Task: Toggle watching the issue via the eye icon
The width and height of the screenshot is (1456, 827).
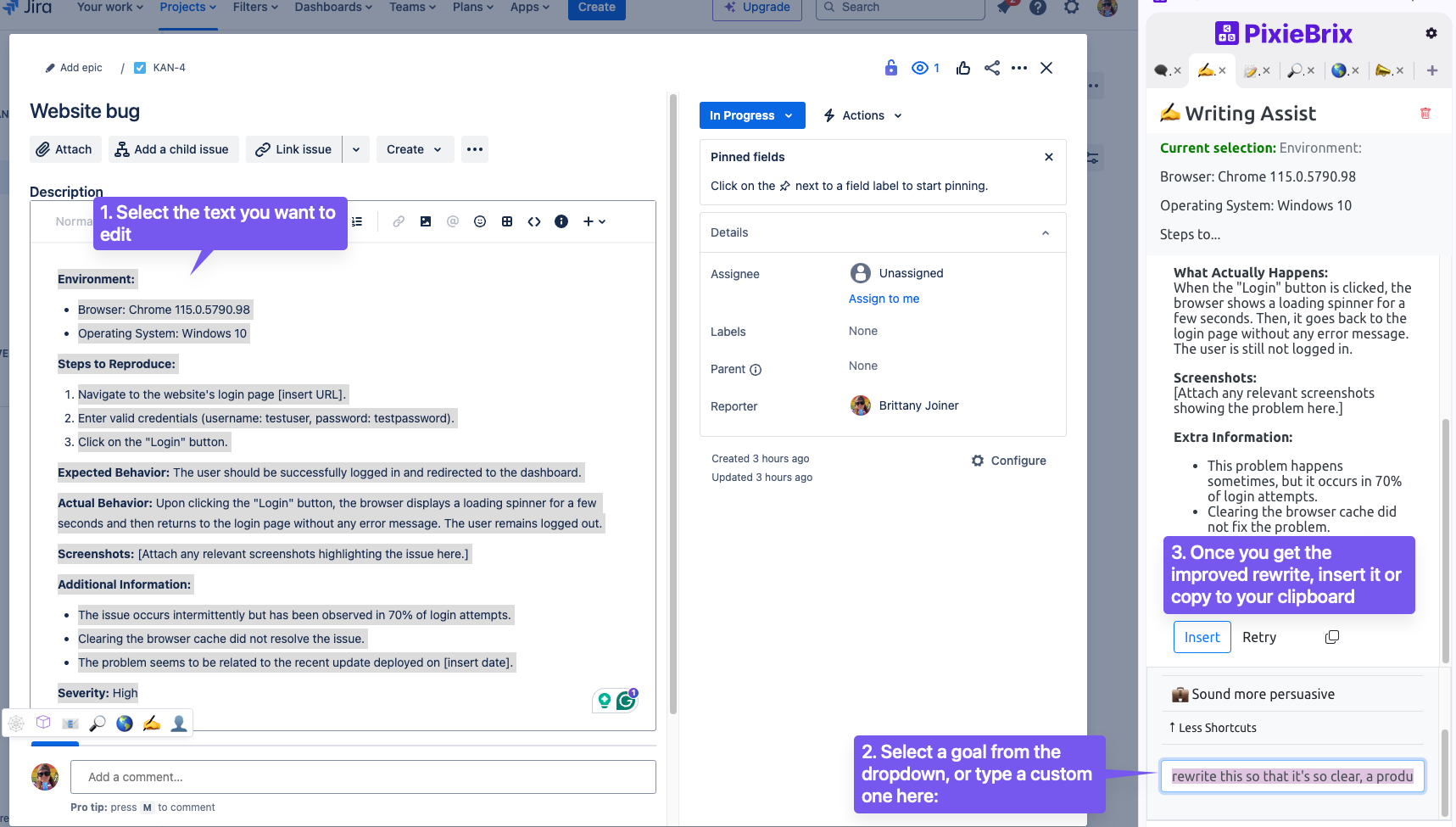Action: 920,67
